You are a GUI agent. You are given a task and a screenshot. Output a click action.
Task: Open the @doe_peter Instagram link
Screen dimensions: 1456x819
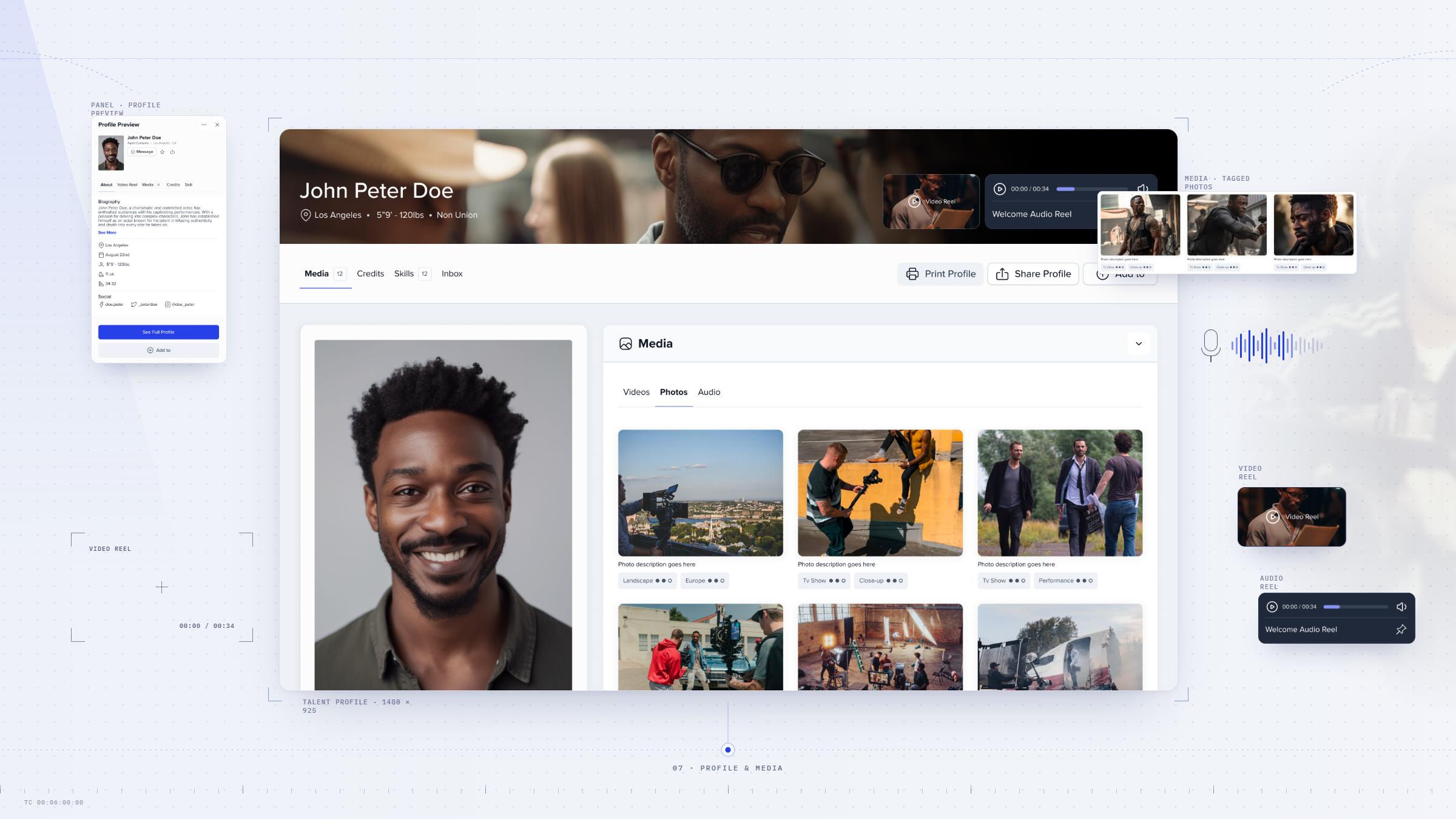pyautogui.click(x=180, y=305)
